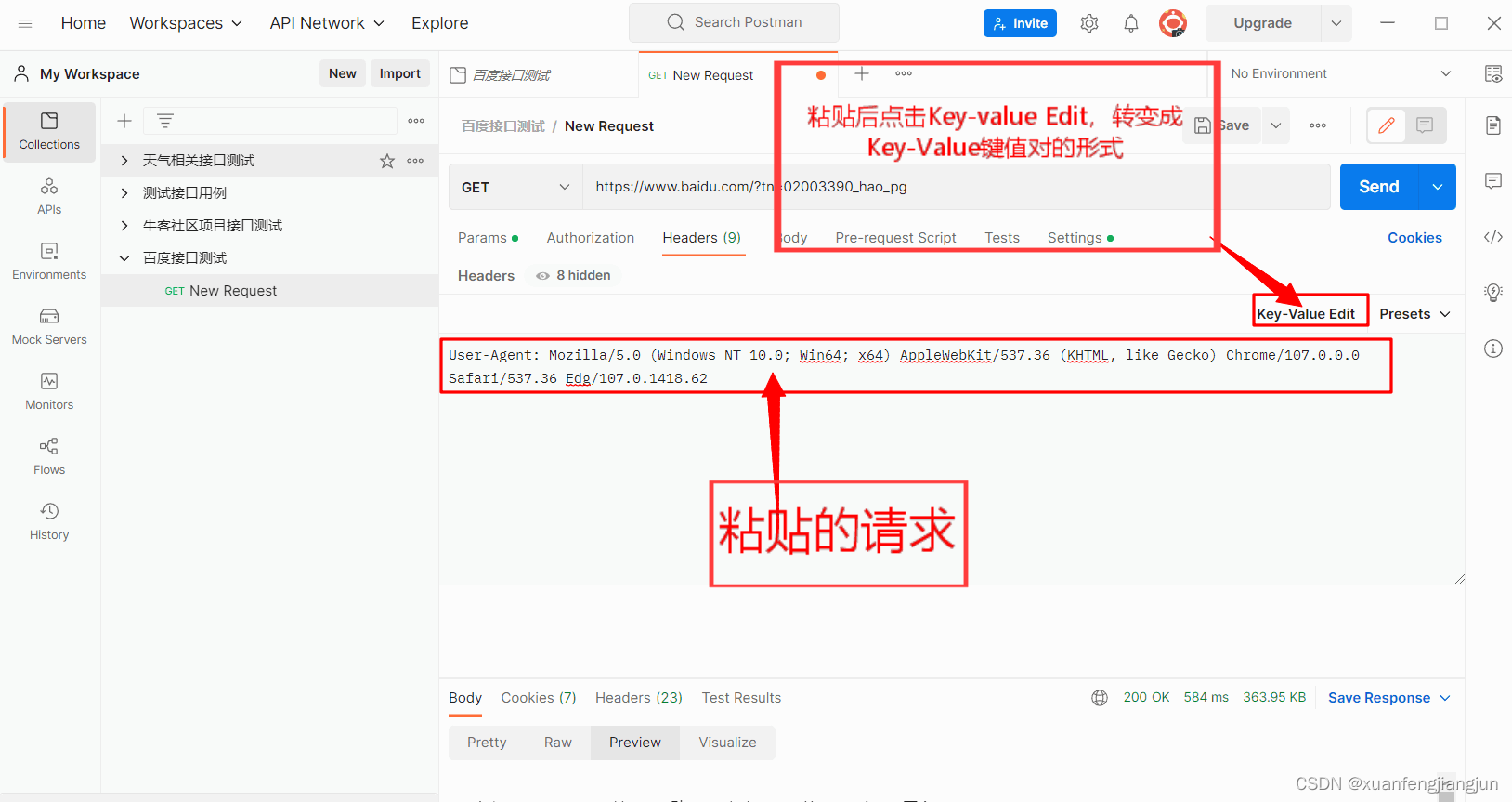Open the comment mode icon
Viewport: 1512px width, 802px height.
[1425, 125]
